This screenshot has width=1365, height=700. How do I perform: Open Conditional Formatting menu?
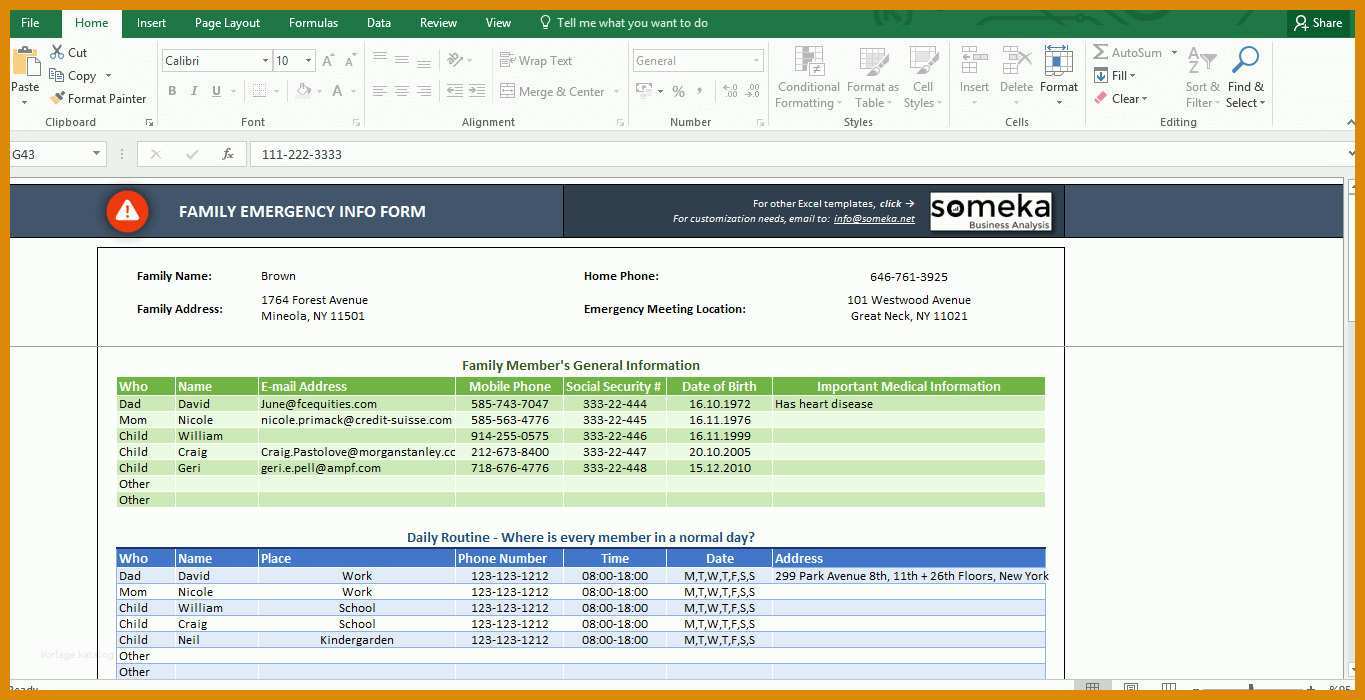809,77
